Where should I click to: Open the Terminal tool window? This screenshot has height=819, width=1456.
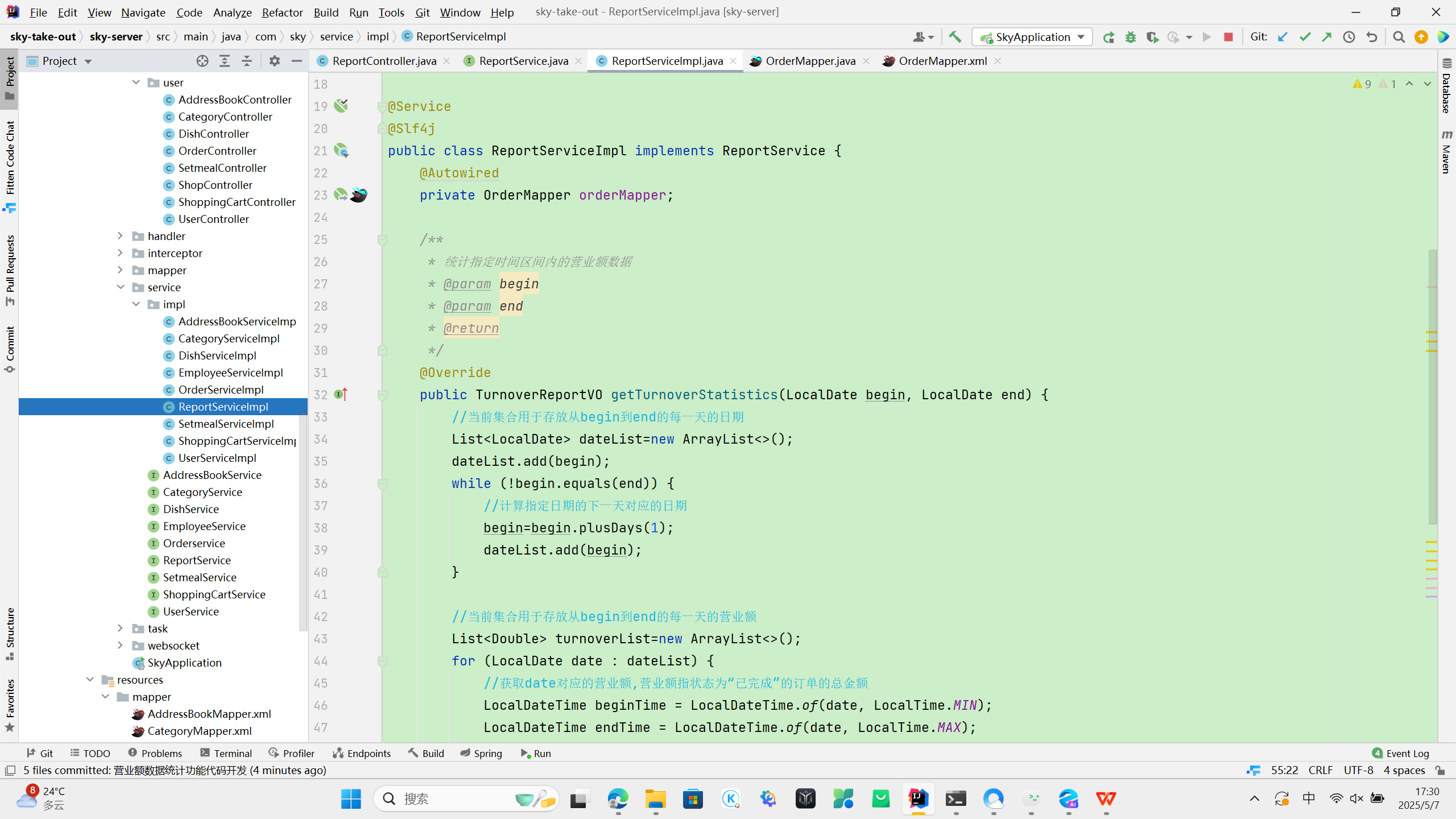pos(226,753)
